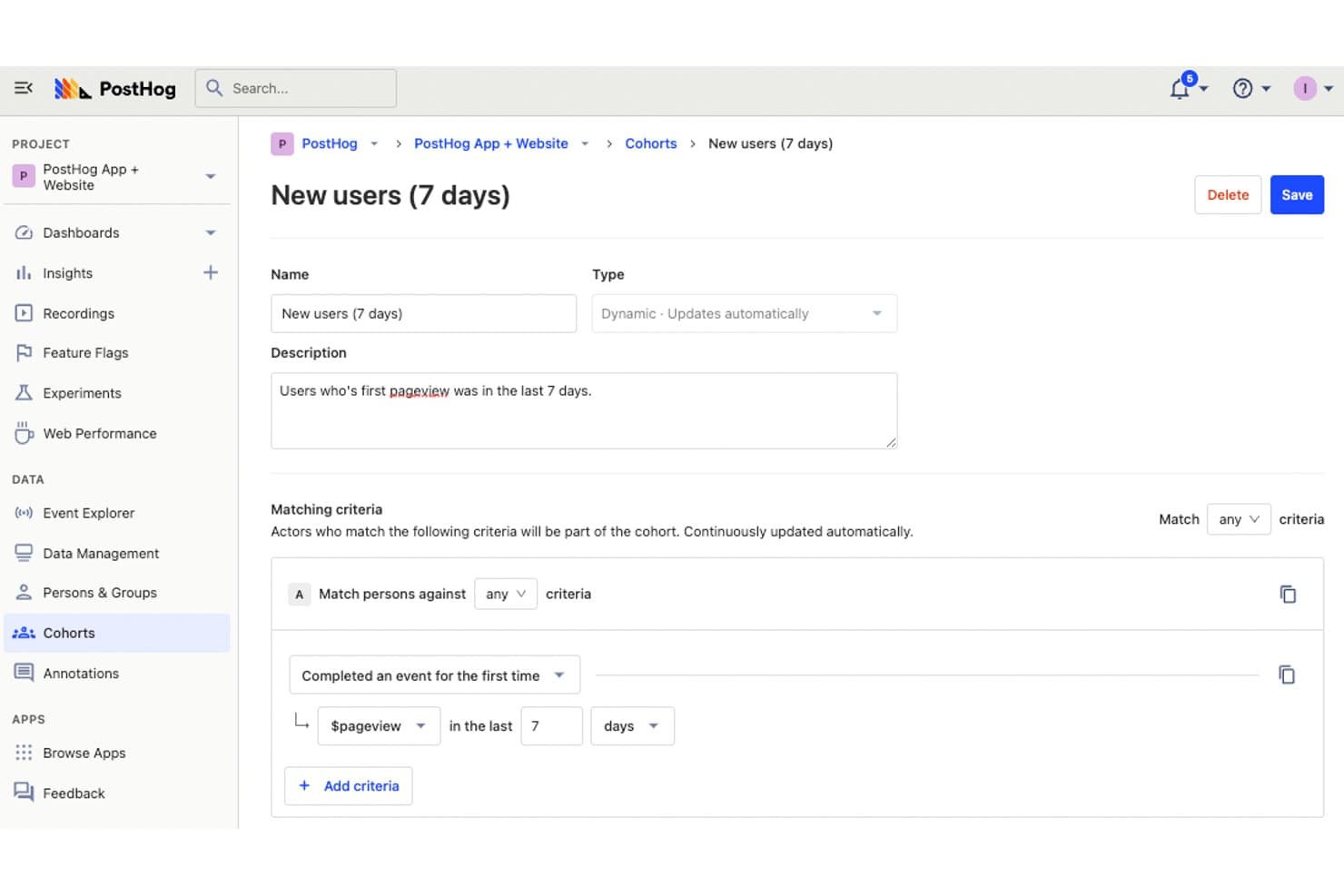Click Add criteria button
1344x896 pixels.
[x=349, y=786]
